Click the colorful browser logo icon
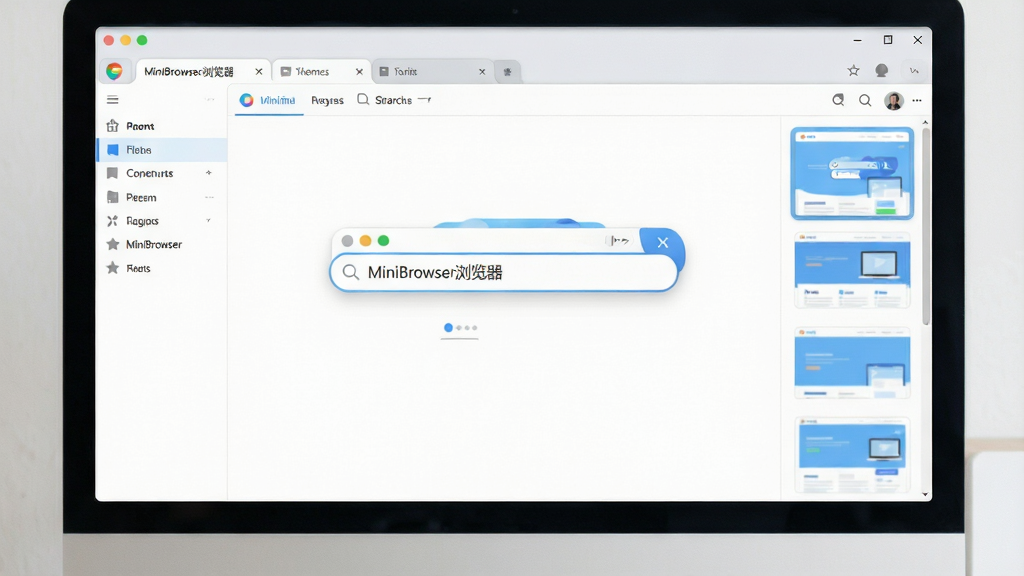1024x576 pixels. [x=114, y=71]
